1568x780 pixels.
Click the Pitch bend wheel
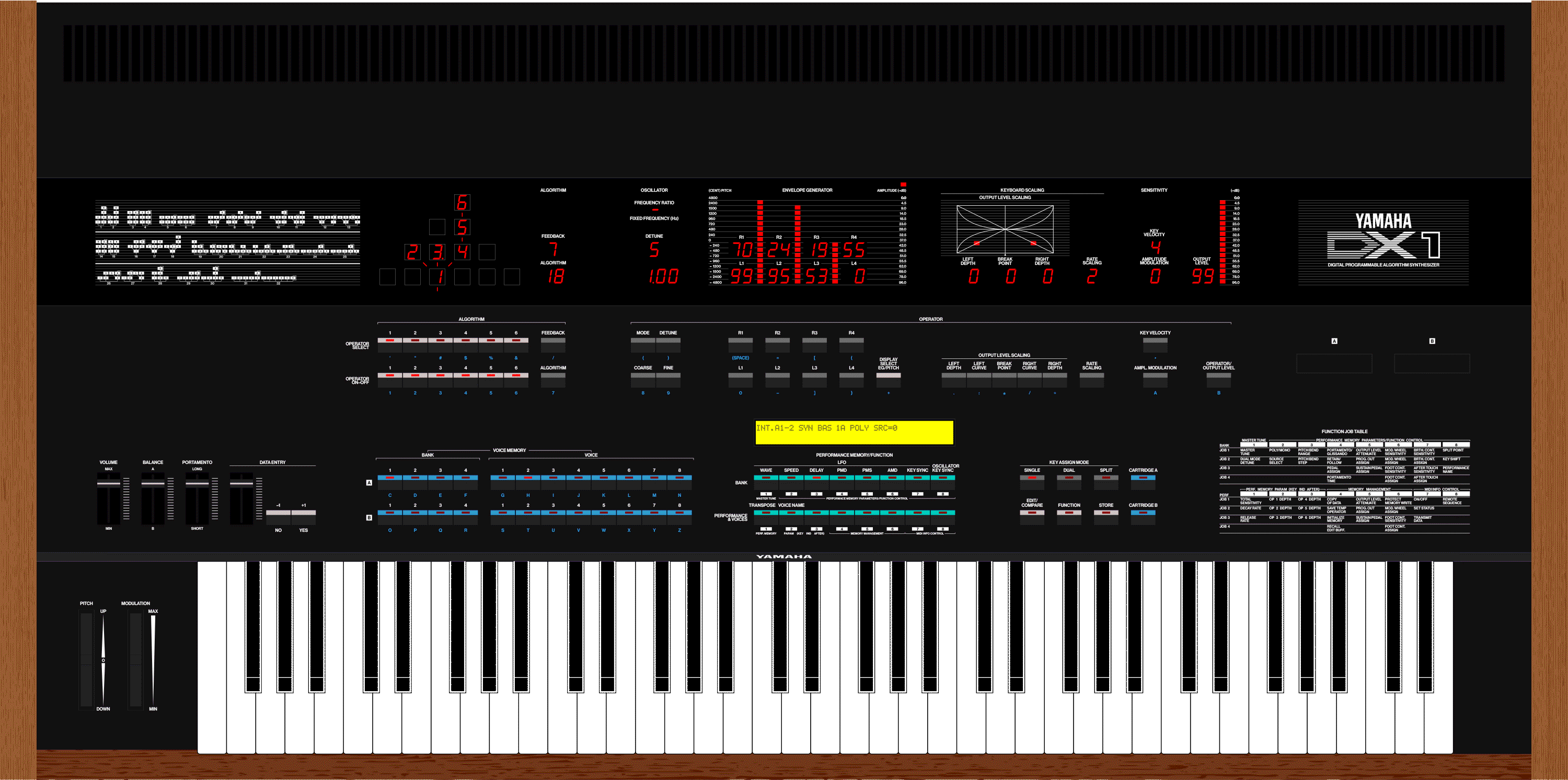[x=86, y=660]
